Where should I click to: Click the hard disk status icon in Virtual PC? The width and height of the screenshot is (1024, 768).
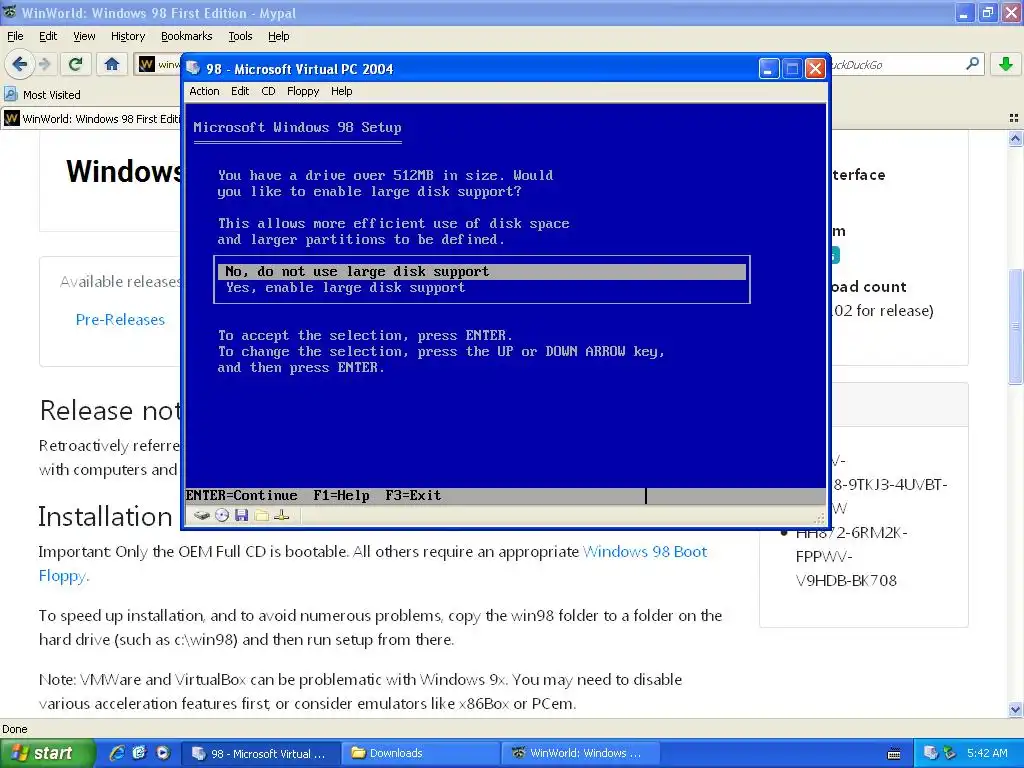(x=202, y=515)
